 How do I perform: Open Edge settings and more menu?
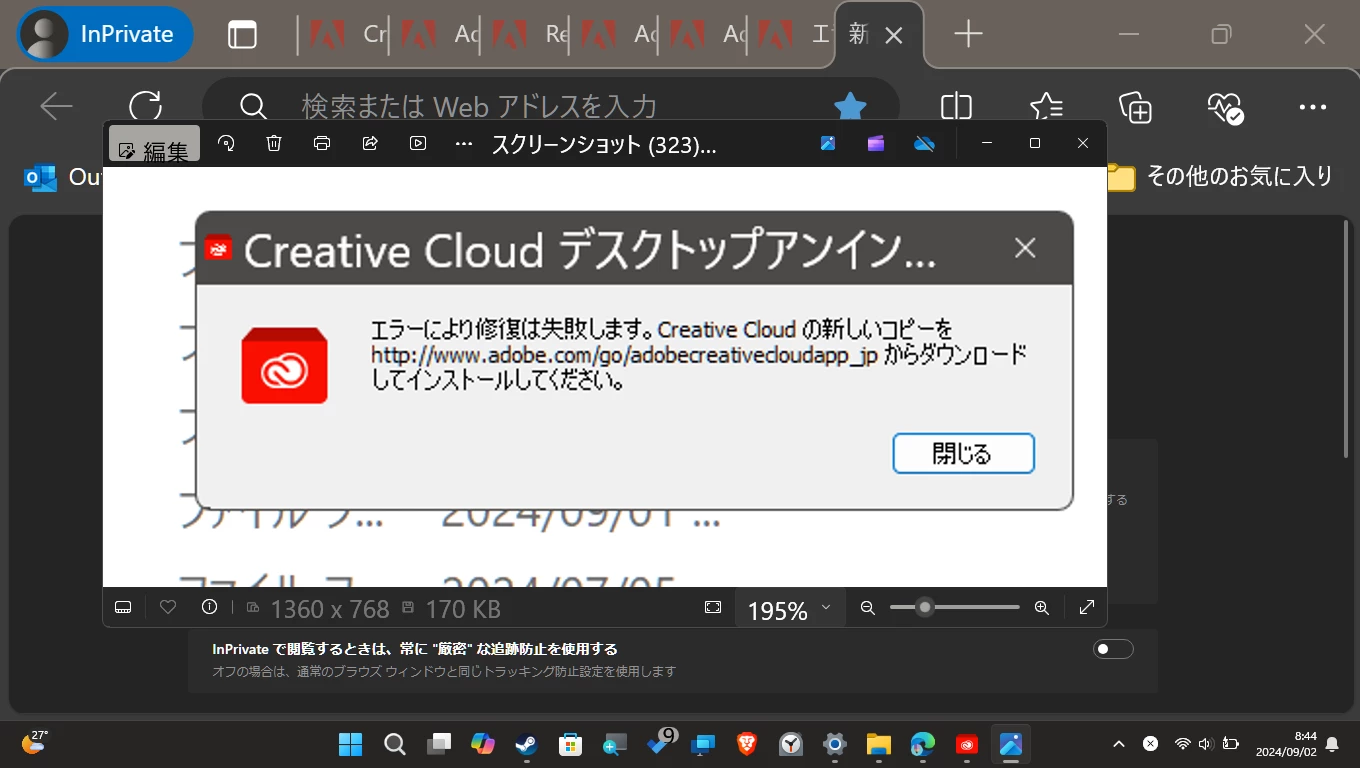coord(1313,106)
